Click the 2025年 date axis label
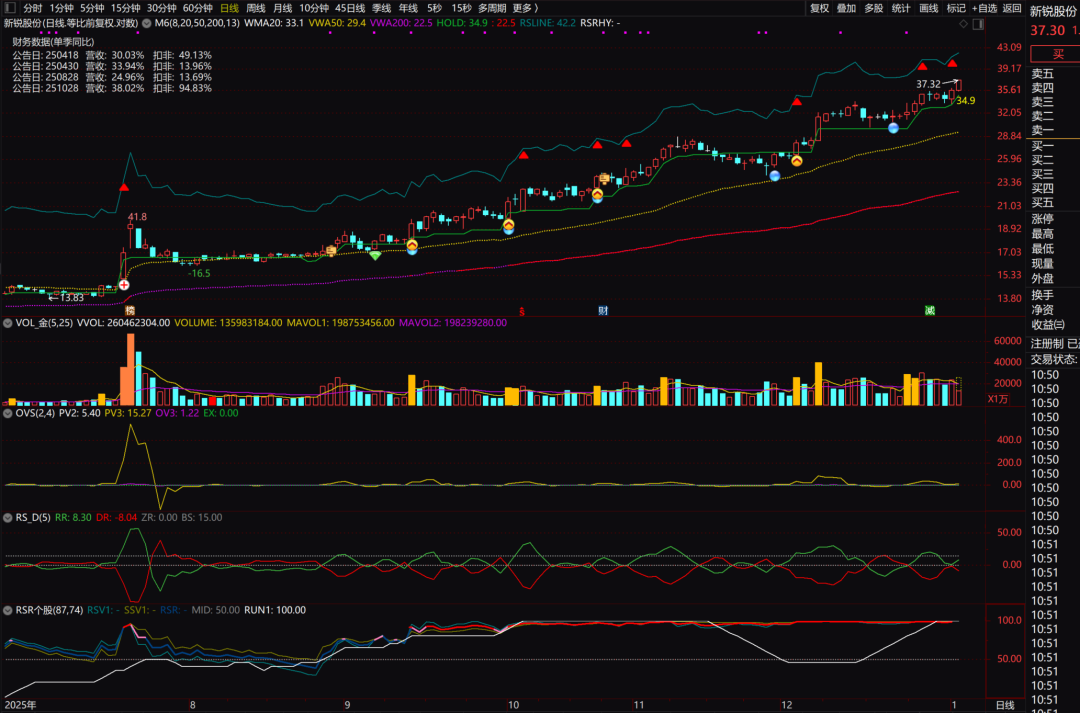 [x=20, y=705]
